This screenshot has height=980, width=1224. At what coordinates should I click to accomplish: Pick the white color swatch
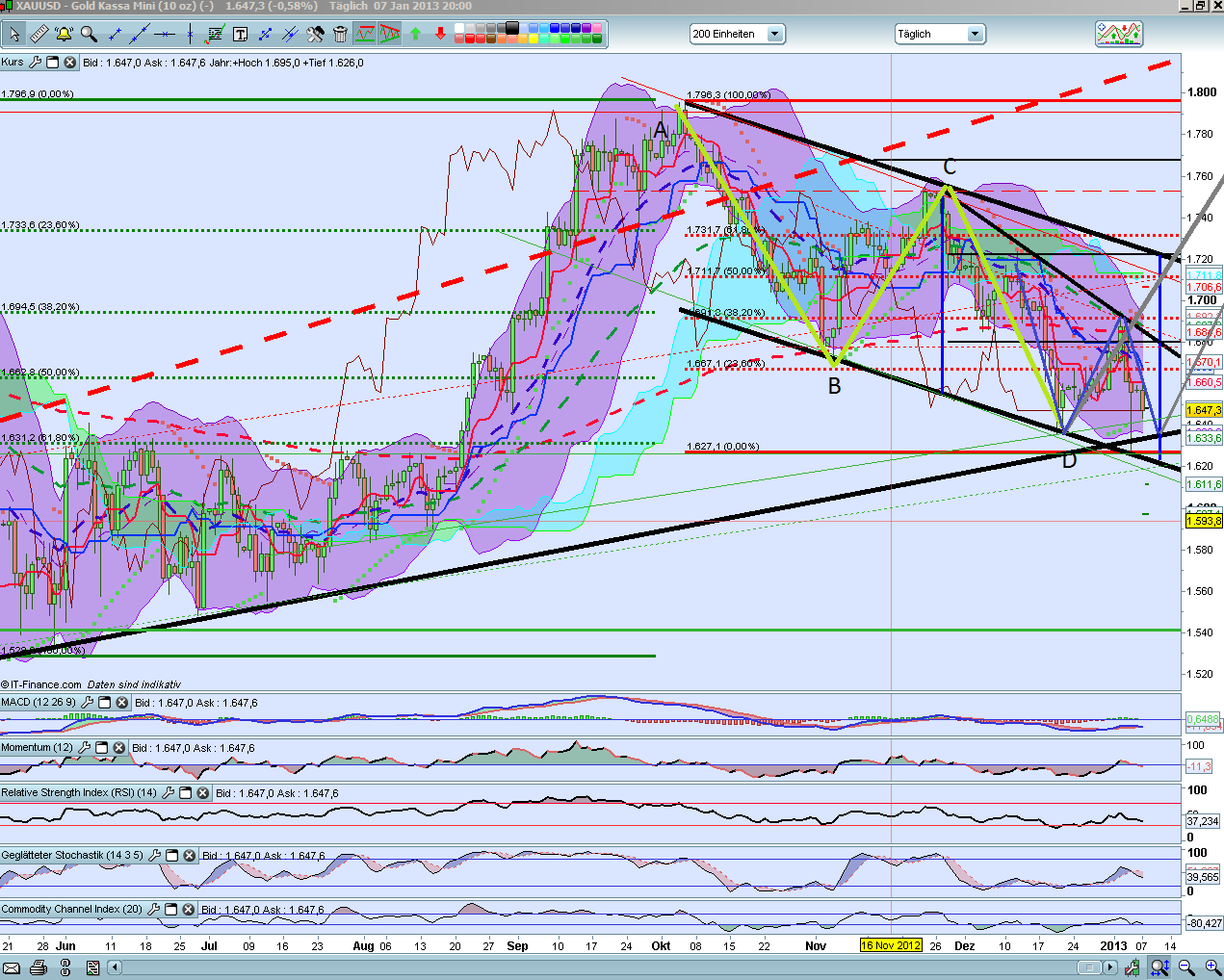[459, 27]
